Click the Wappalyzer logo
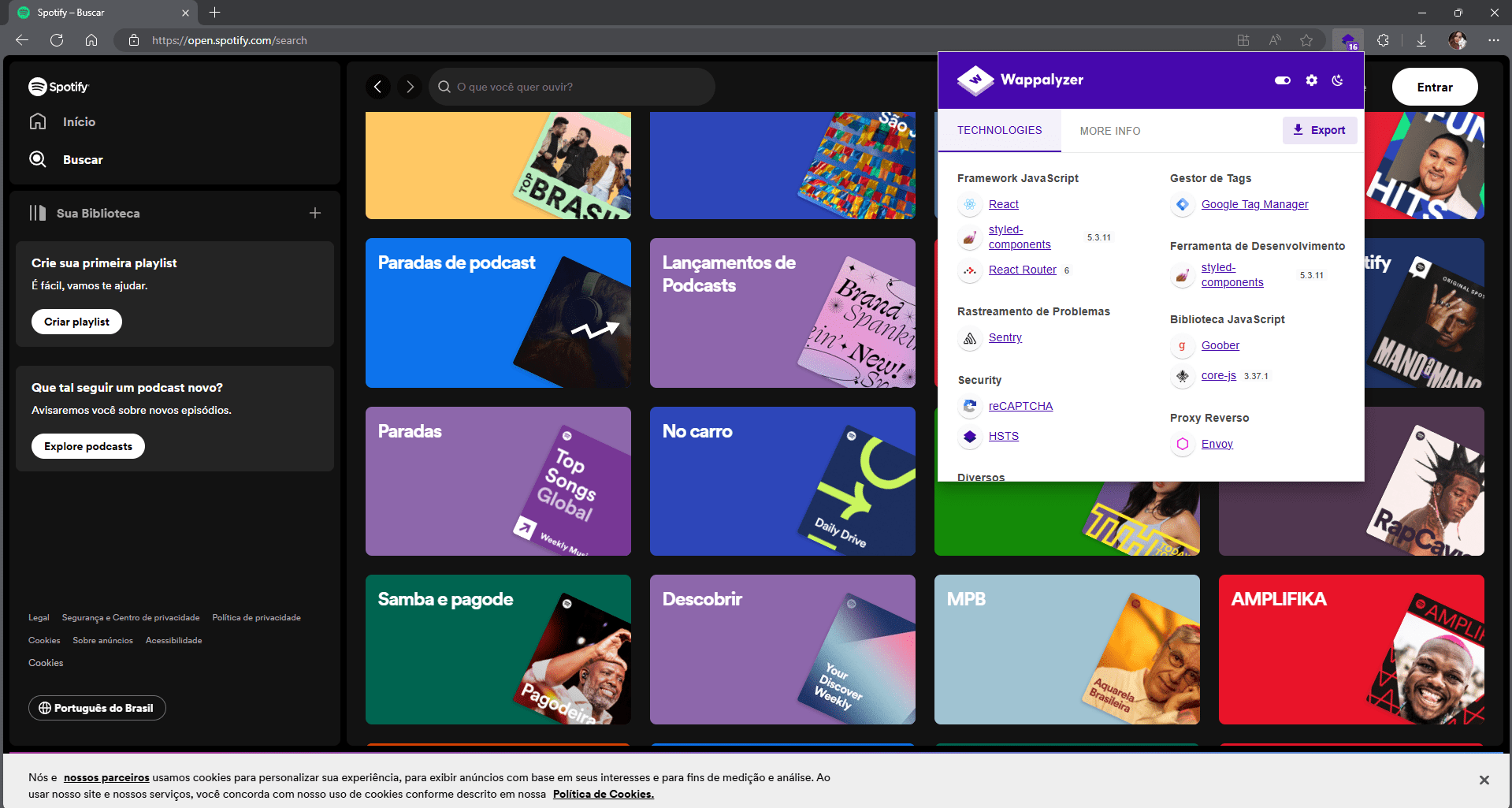 [1020, 80]
